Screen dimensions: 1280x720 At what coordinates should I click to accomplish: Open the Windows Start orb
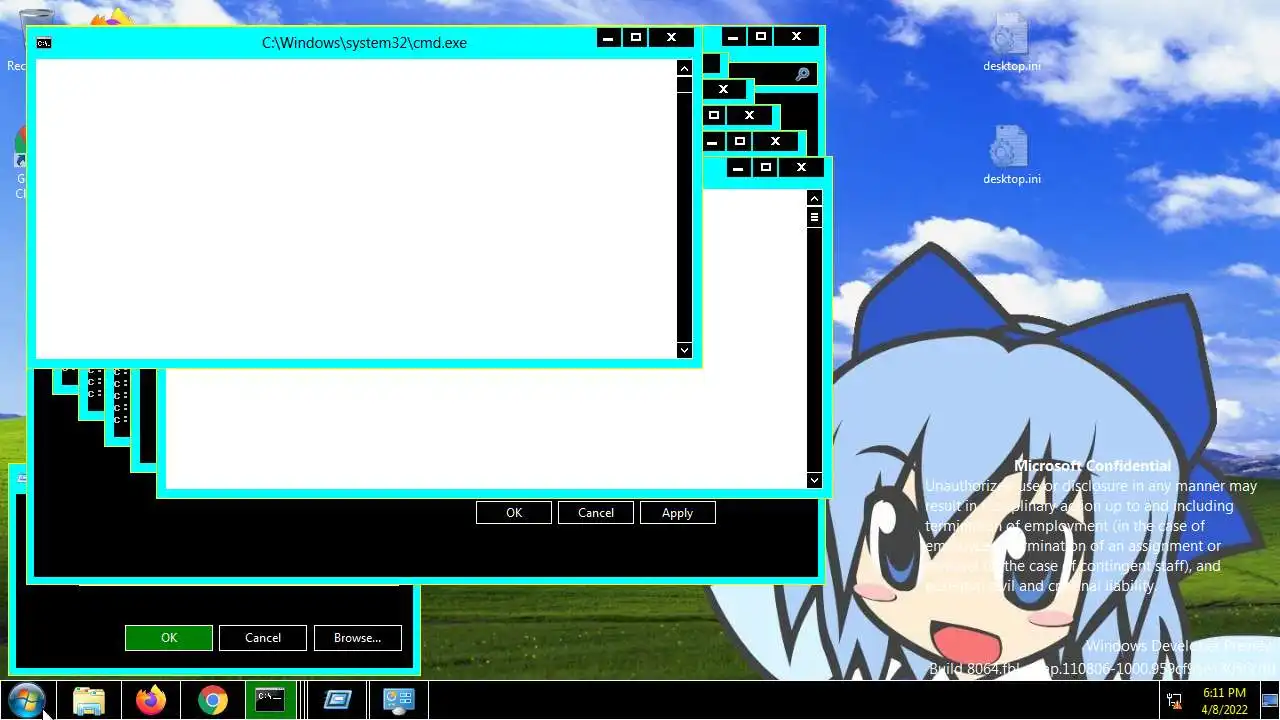[x=27, y=700]
